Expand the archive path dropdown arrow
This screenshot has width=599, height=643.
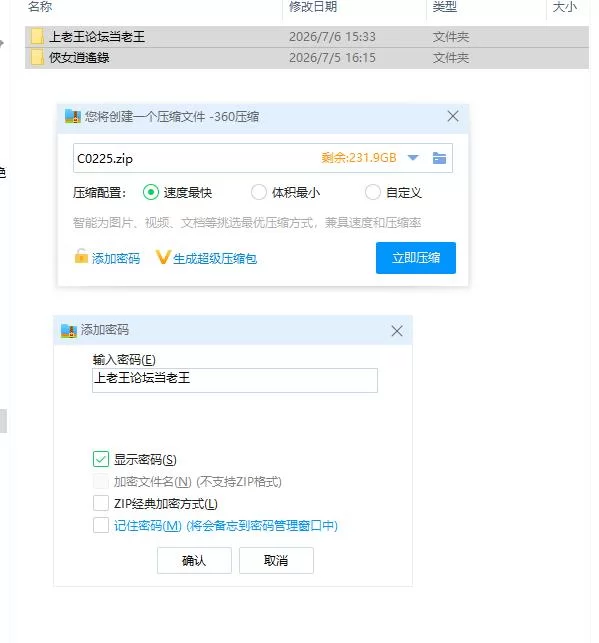(413, 158)
